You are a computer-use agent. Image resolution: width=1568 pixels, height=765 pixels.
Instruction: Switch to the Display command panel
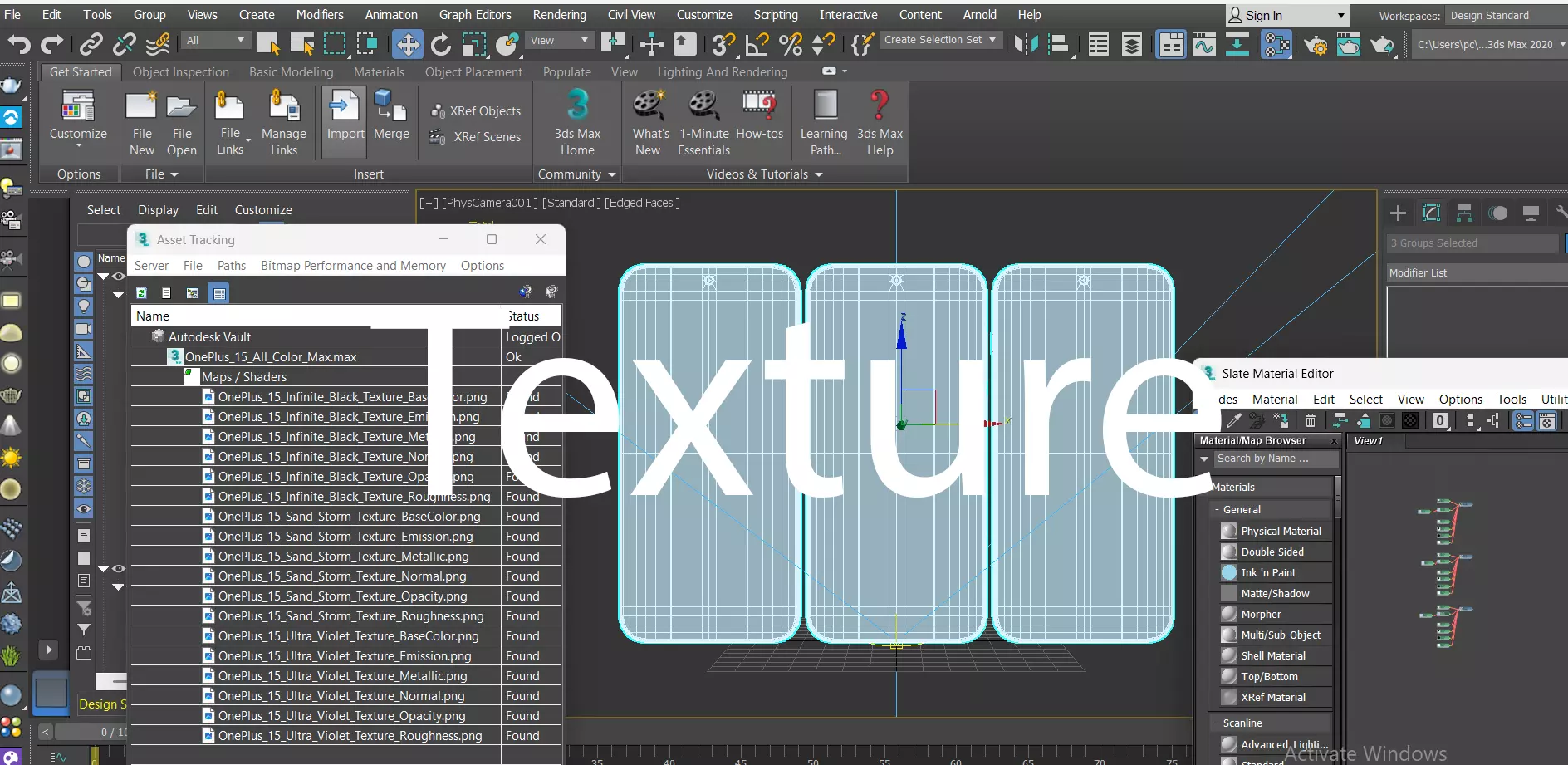(1531, 213)
